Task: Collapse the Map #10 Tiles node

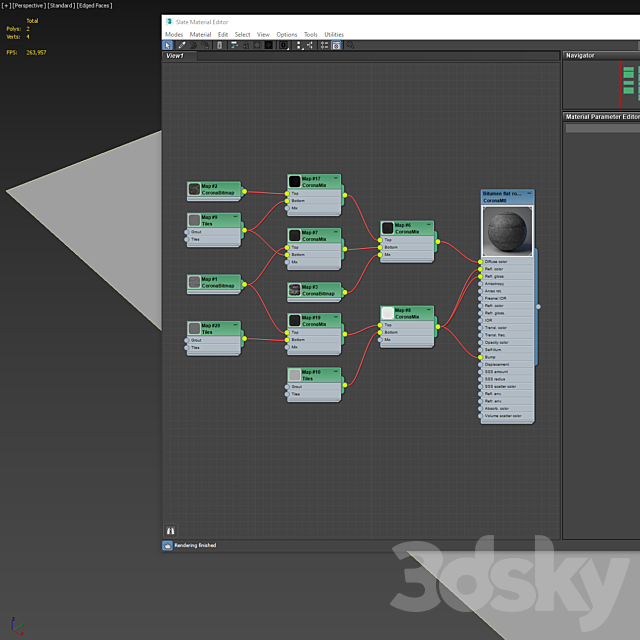Action: pos(336,371)
